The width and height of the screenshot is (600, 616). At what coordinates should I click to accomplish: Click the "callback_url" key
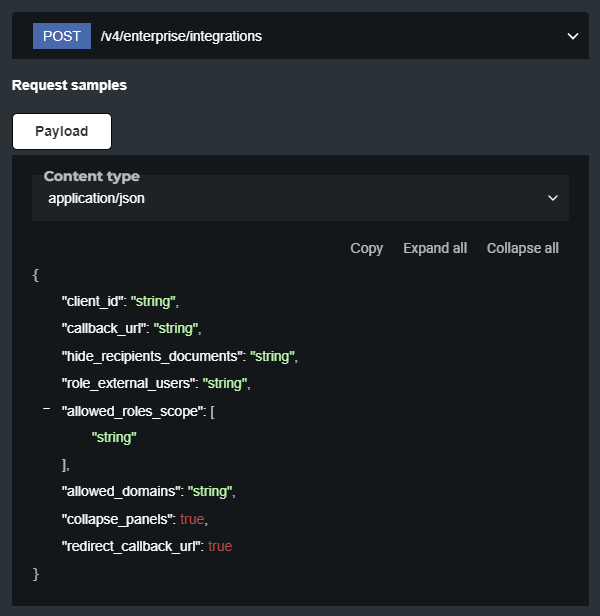coord(104,328)
